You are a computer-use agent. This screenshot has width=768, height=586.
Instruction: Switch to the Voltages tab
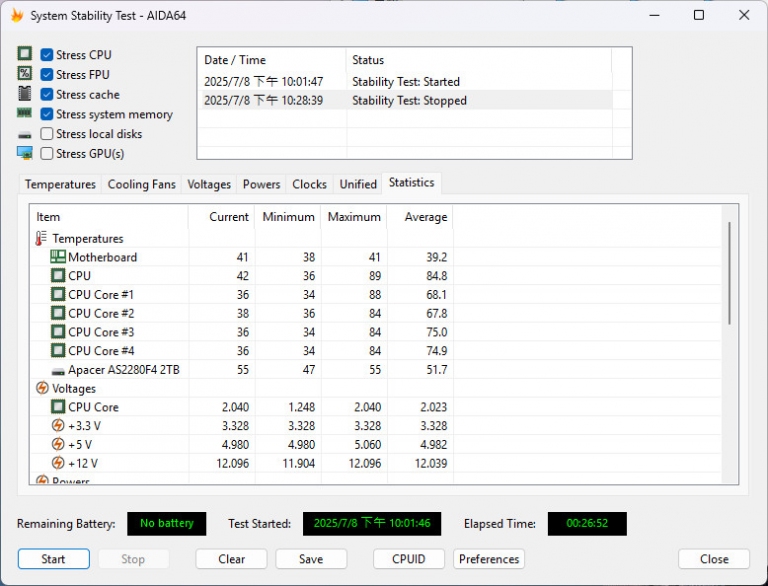(209, 184)
